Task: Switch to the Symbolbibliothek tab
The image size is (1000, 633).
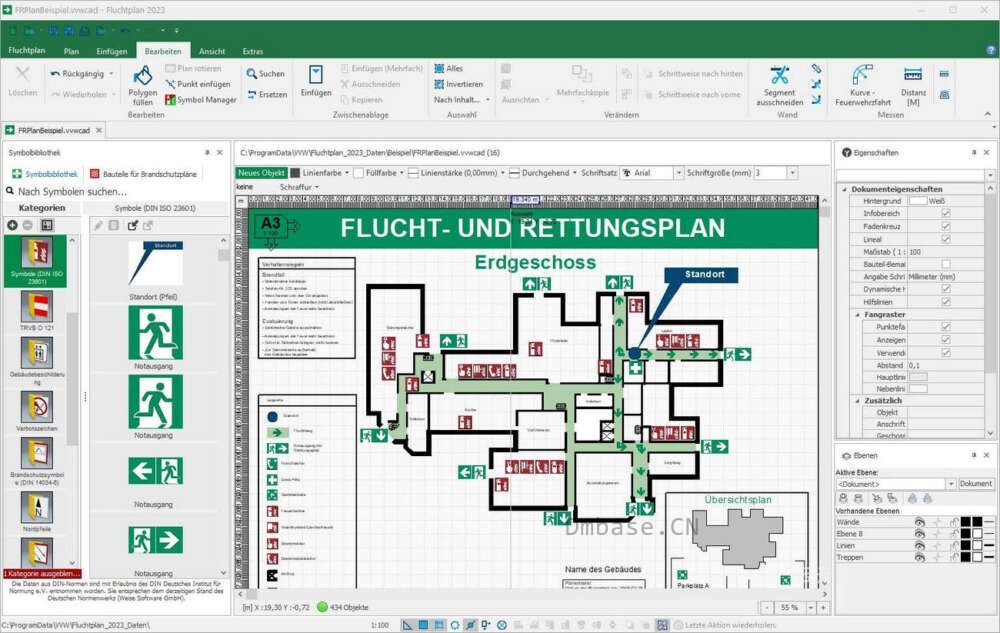Action: (45, 174)
